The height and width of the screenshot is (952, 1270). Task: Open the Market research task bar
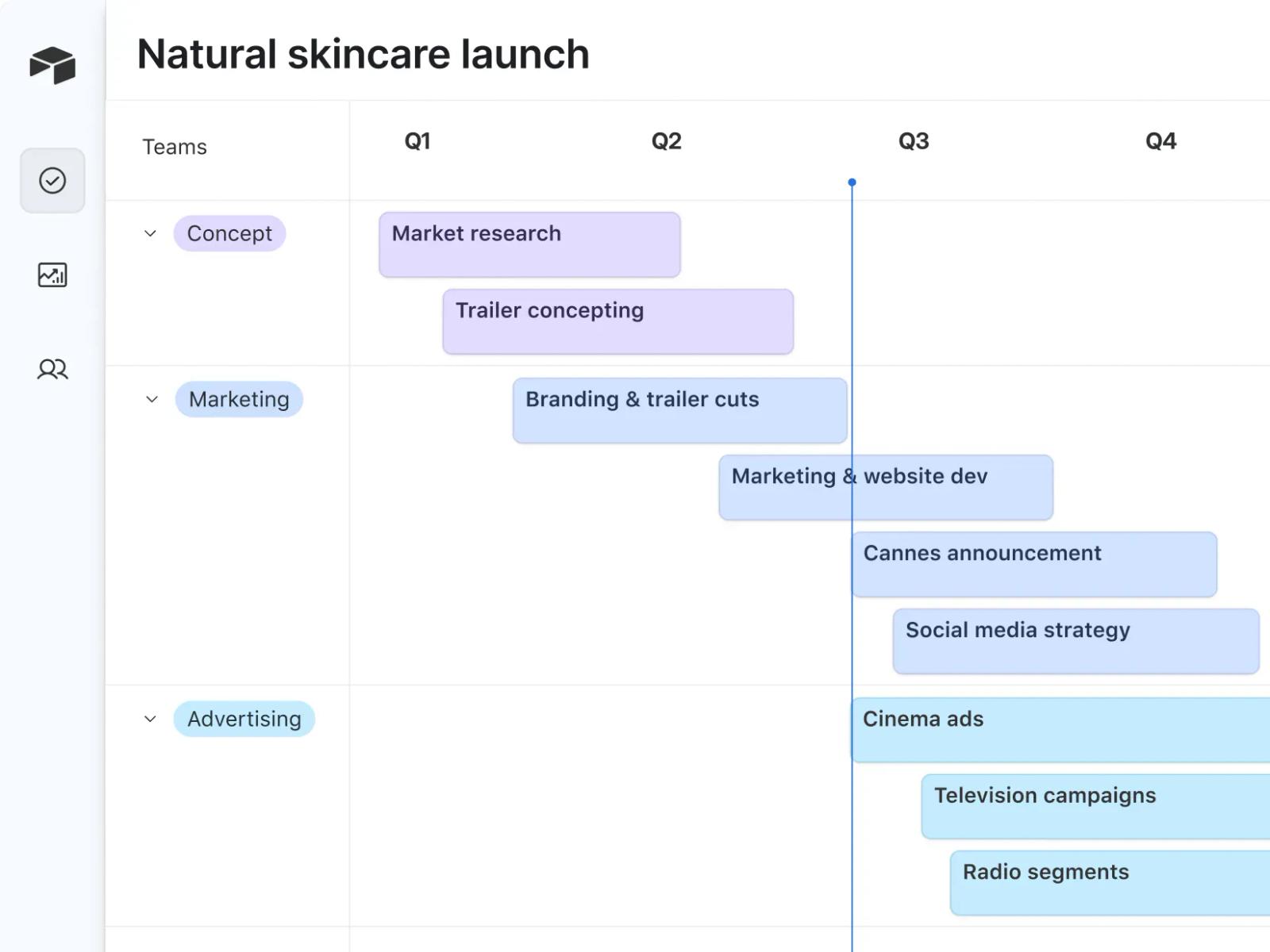pyautogui.click(x=529, y=244)
